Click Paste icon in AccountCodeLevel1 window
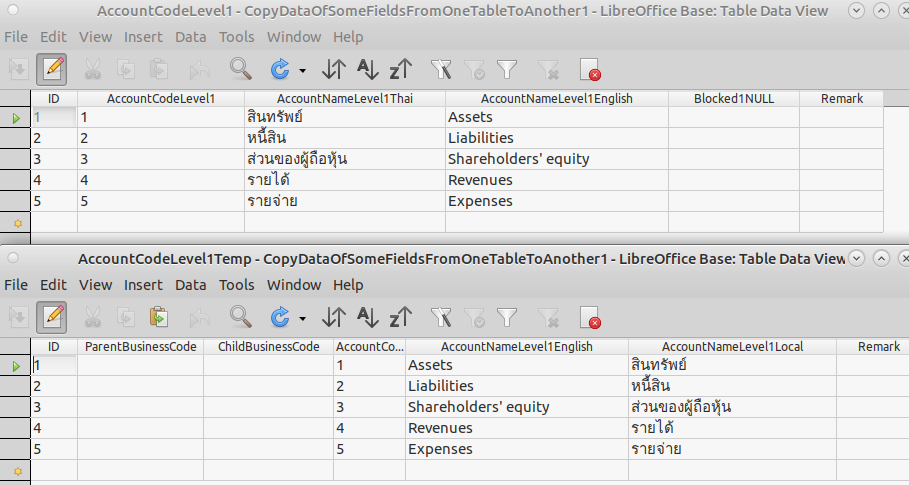The image size is (909, 485). (x=159, y=70)
